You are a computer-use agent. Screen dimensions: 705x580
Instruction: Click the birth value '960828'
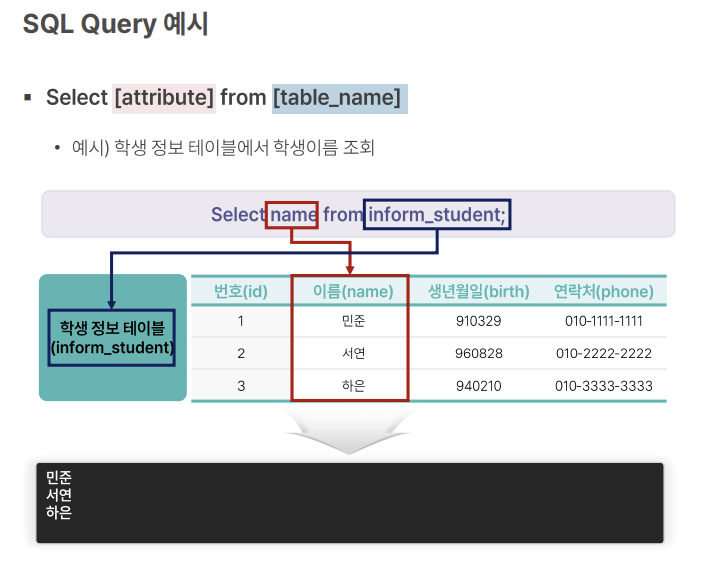coord(478,353)
